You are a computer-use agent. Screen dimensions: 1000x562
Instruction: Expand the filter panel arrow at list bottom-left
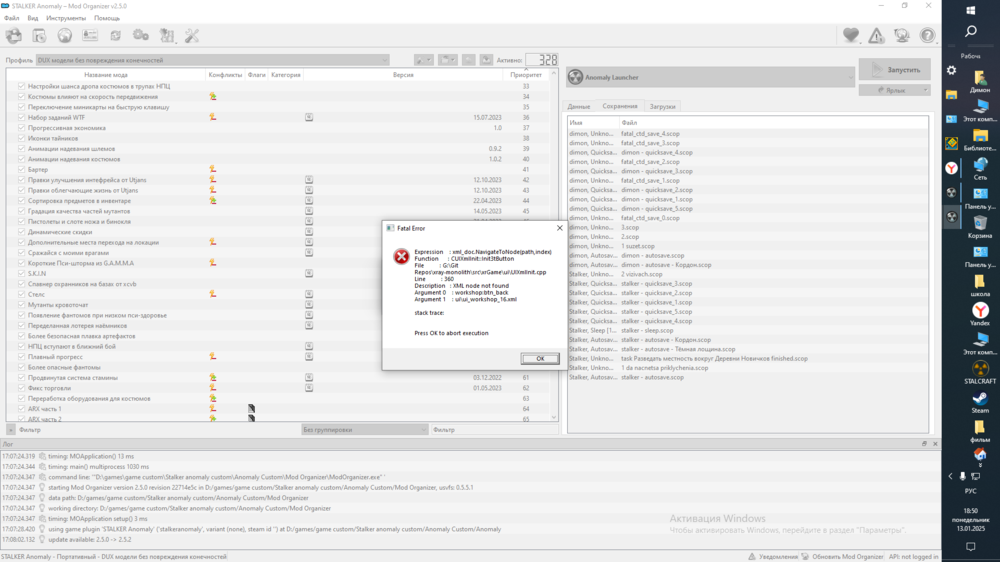(11, 429)
